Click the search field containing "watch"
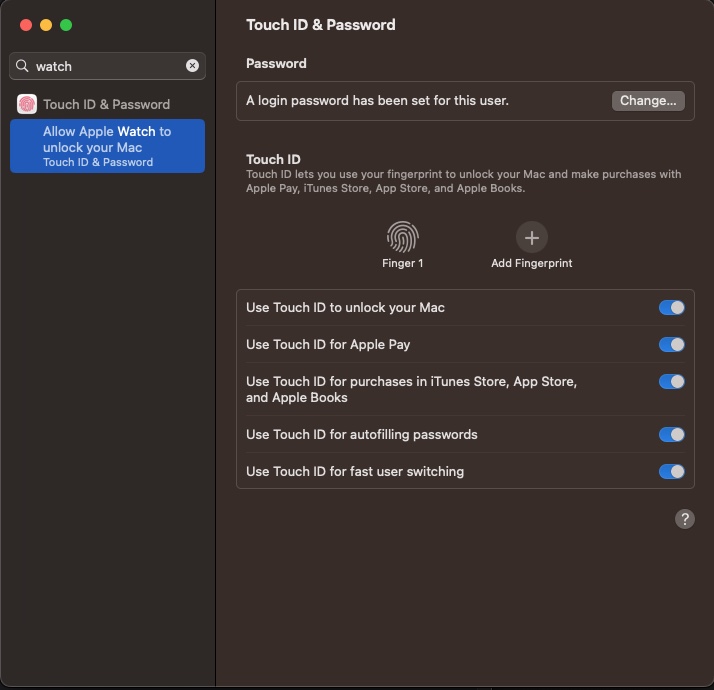Image resolution: width=714 pixels, height=690 pixels. point(107,66)
